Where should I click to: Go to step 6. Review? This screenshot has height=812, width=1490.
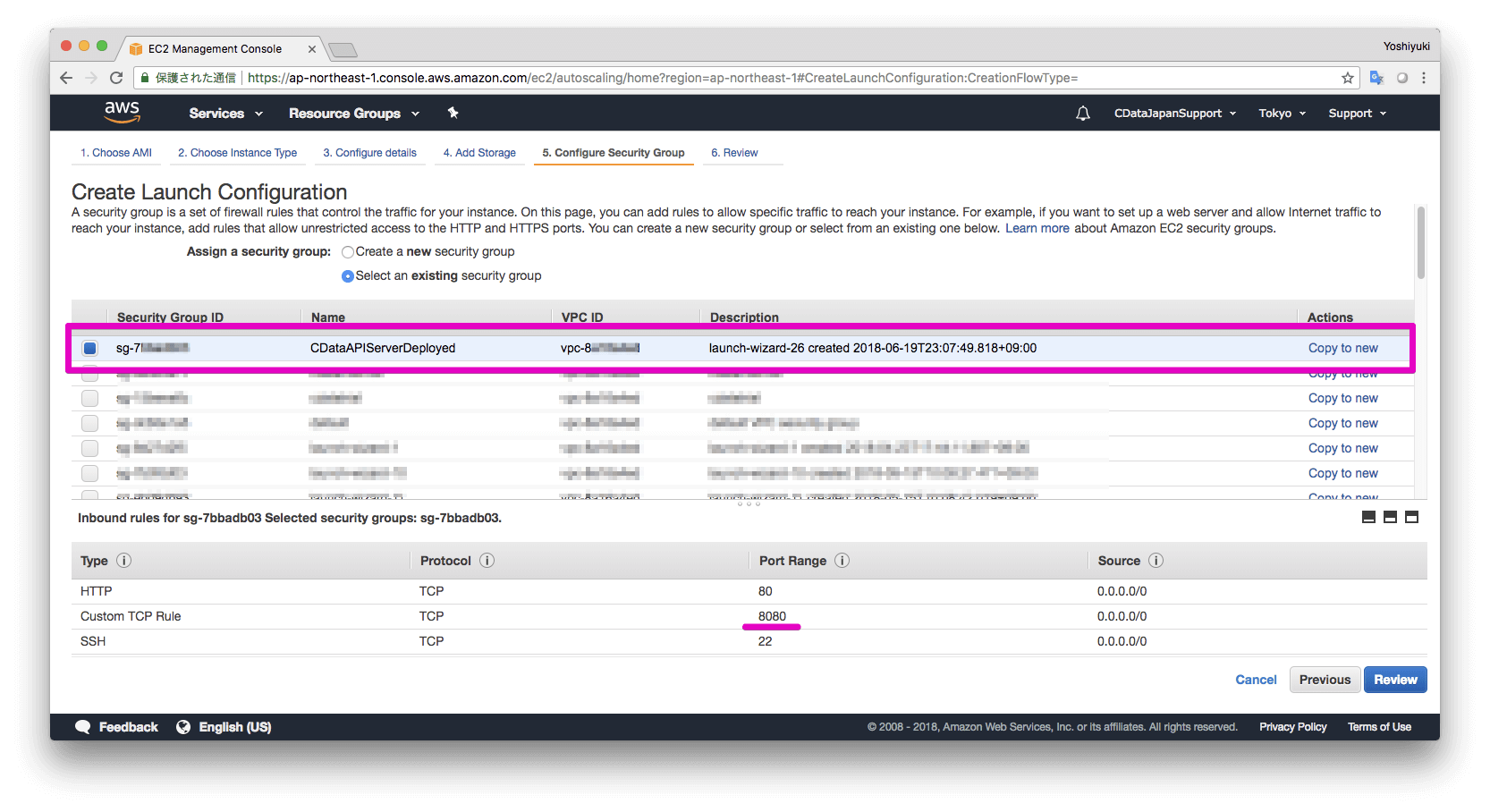tap(734, 153)
